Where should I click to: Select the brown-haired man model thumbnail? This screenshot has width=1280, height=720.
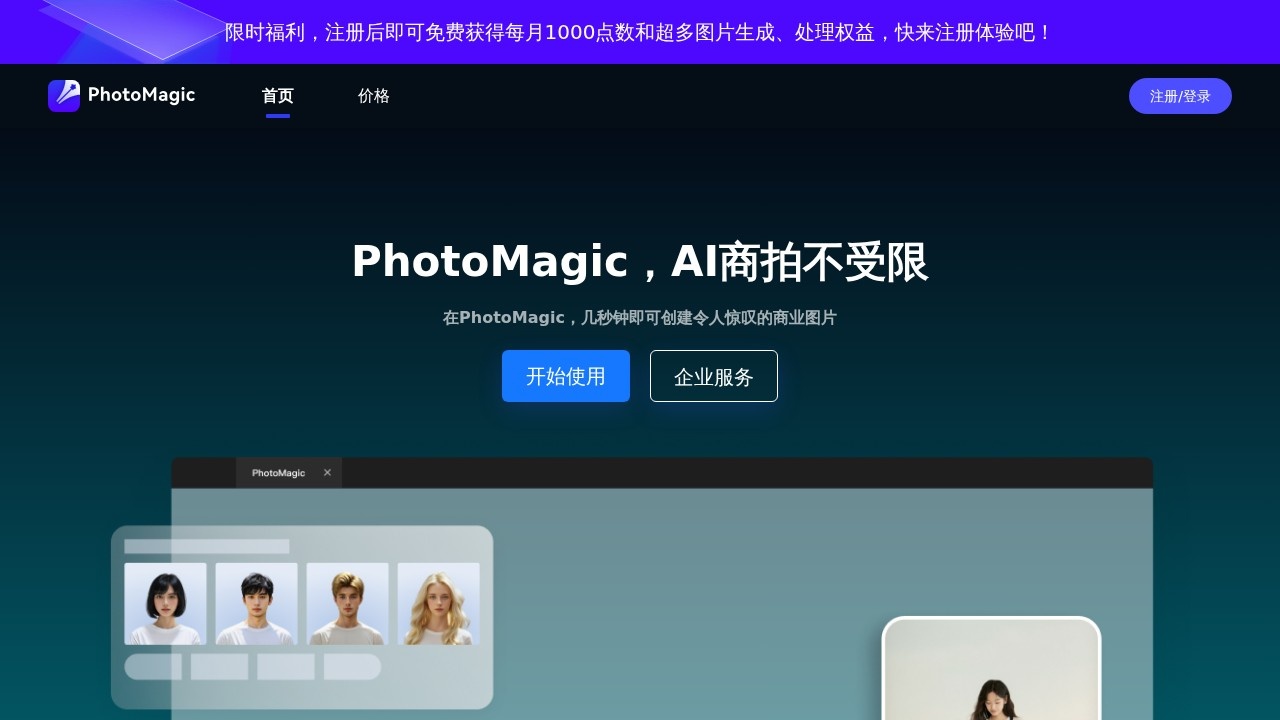tap(347, 604)
